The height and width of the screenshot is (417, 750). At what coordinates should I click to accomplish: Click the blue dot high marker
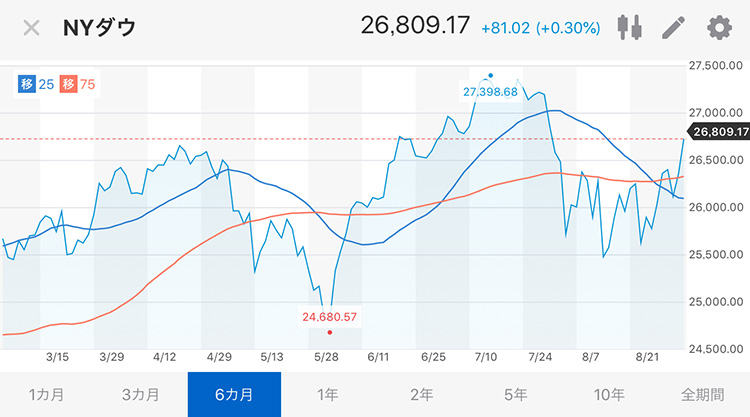pyautogui.click(x=490, y=76)
